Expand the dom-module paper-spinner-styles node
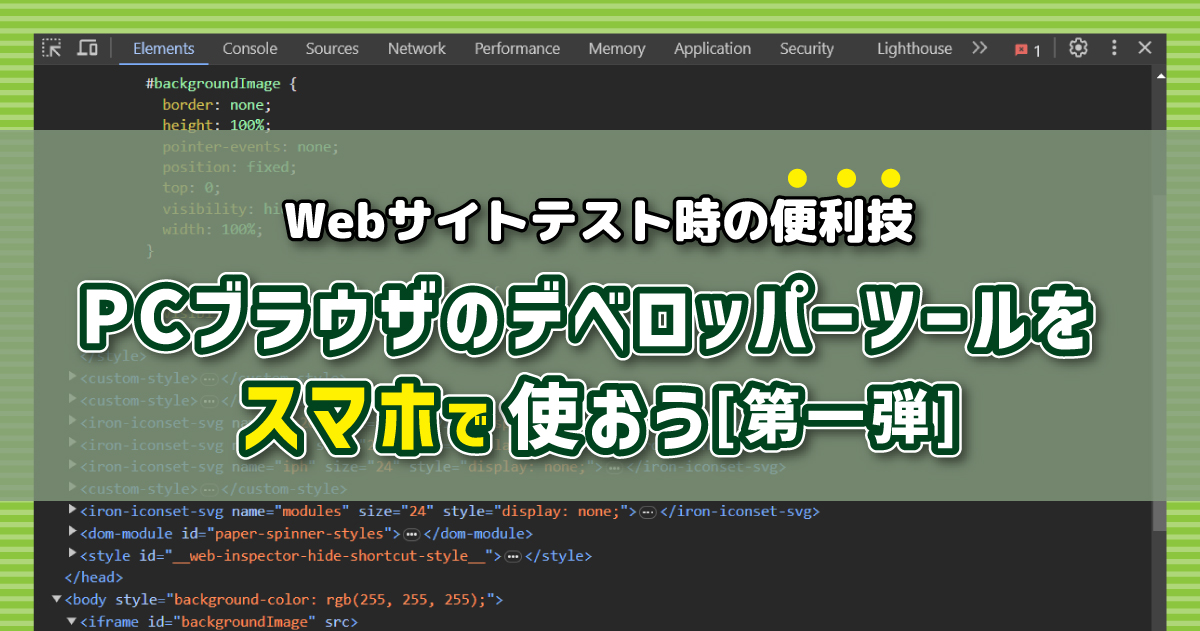This screenshot has height=631, width=1200. tap(73, 533)
